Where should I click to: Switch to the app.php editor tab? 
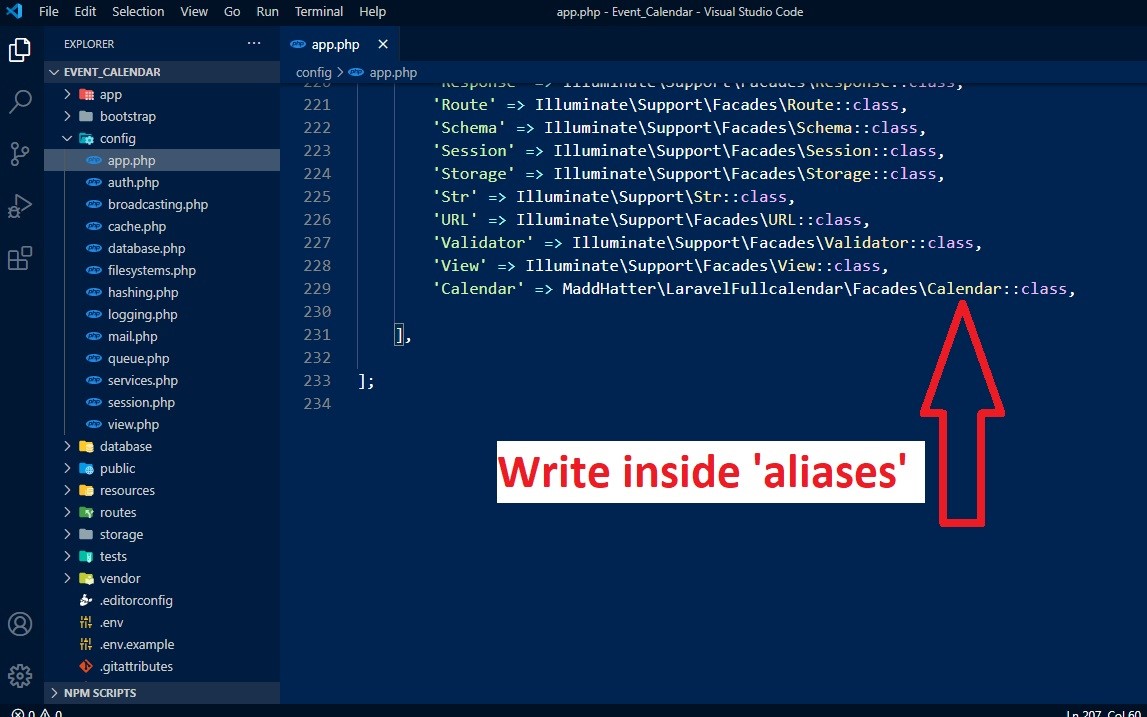click(334, 45)
